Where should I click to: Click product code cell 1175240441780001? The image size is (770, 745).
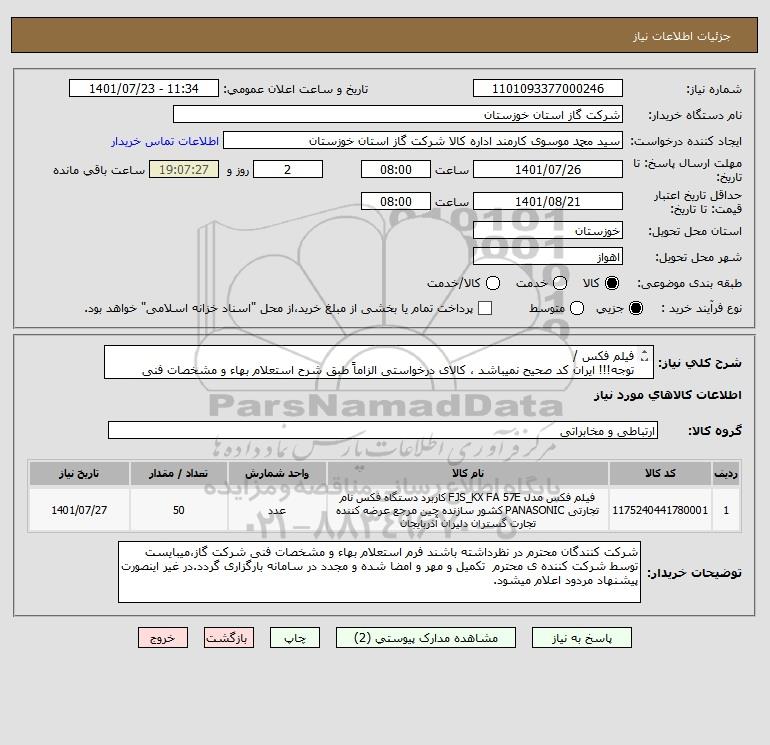[x=660, y=510]
